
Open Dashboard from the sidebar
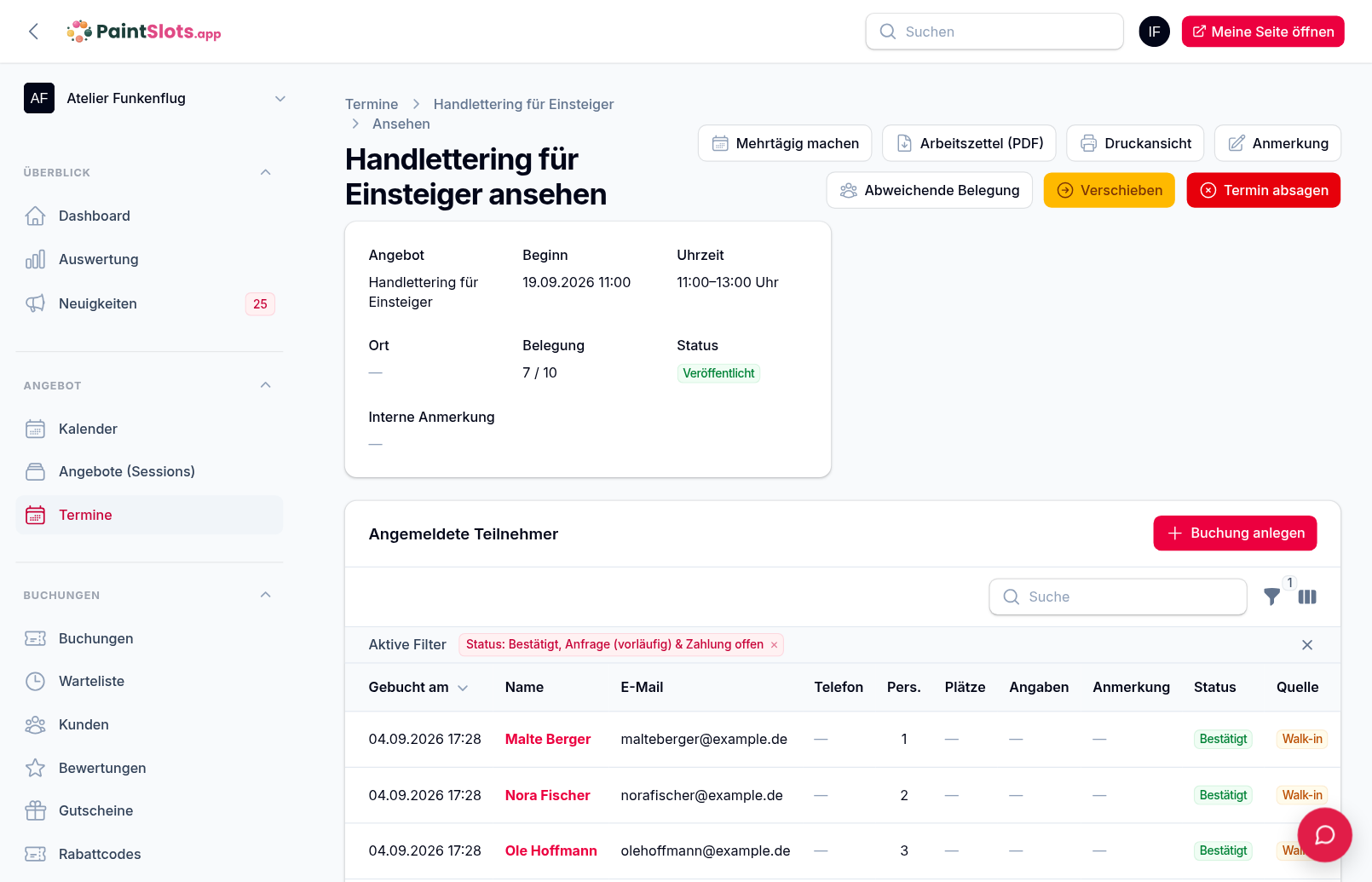(149, 216)
